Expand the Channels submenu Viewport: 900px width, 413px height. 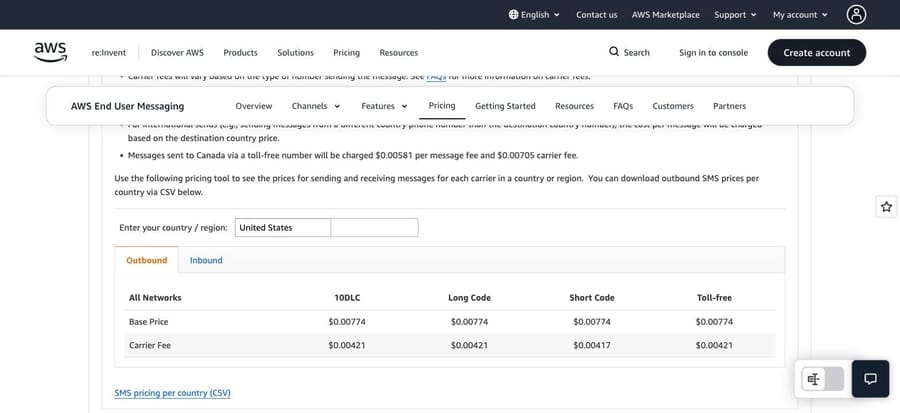click(x=316, y=106)
